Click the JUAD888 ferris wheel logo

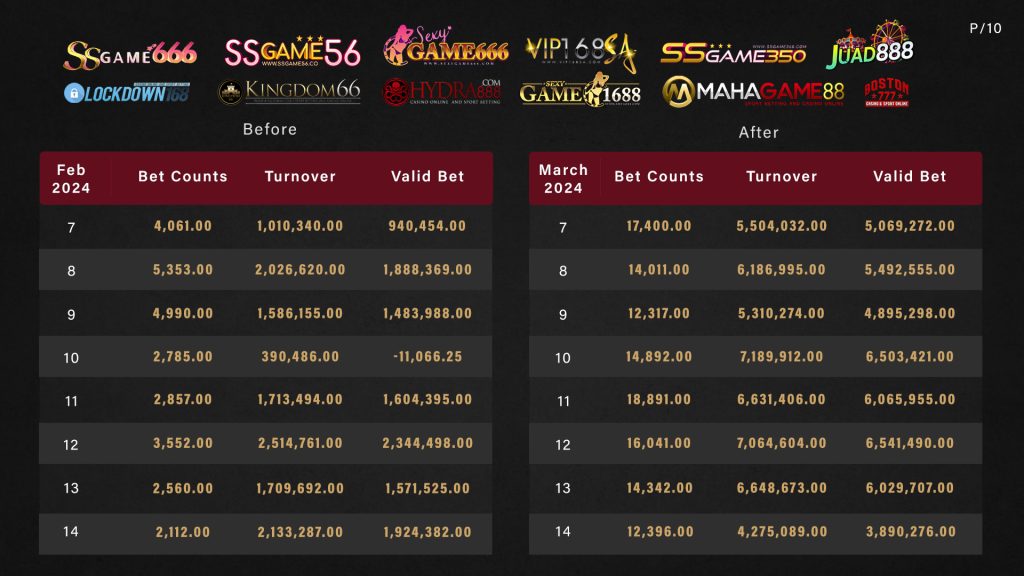click(870, 47)
